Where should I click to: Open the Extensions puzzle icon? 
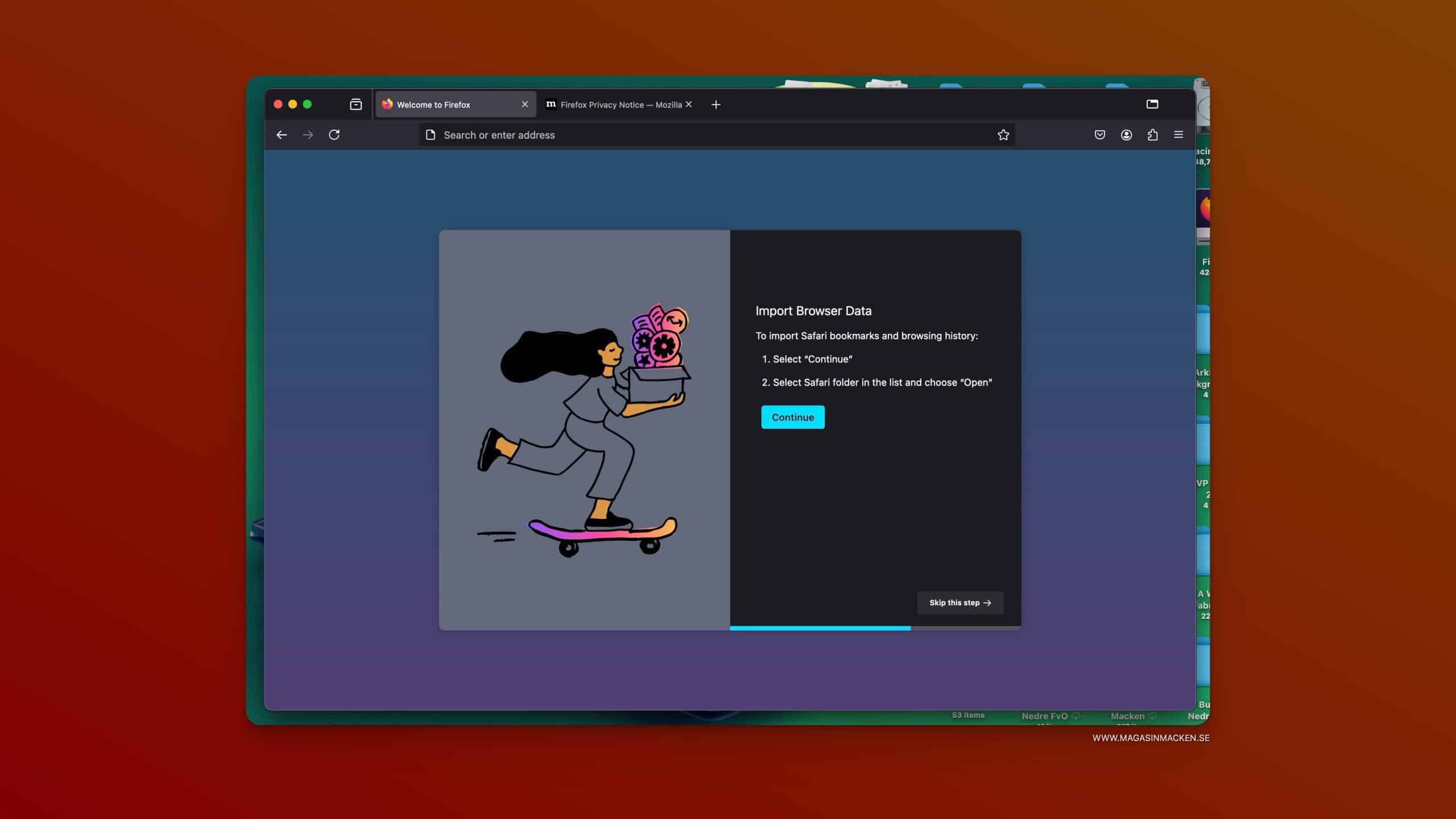tap(1152, 135)
